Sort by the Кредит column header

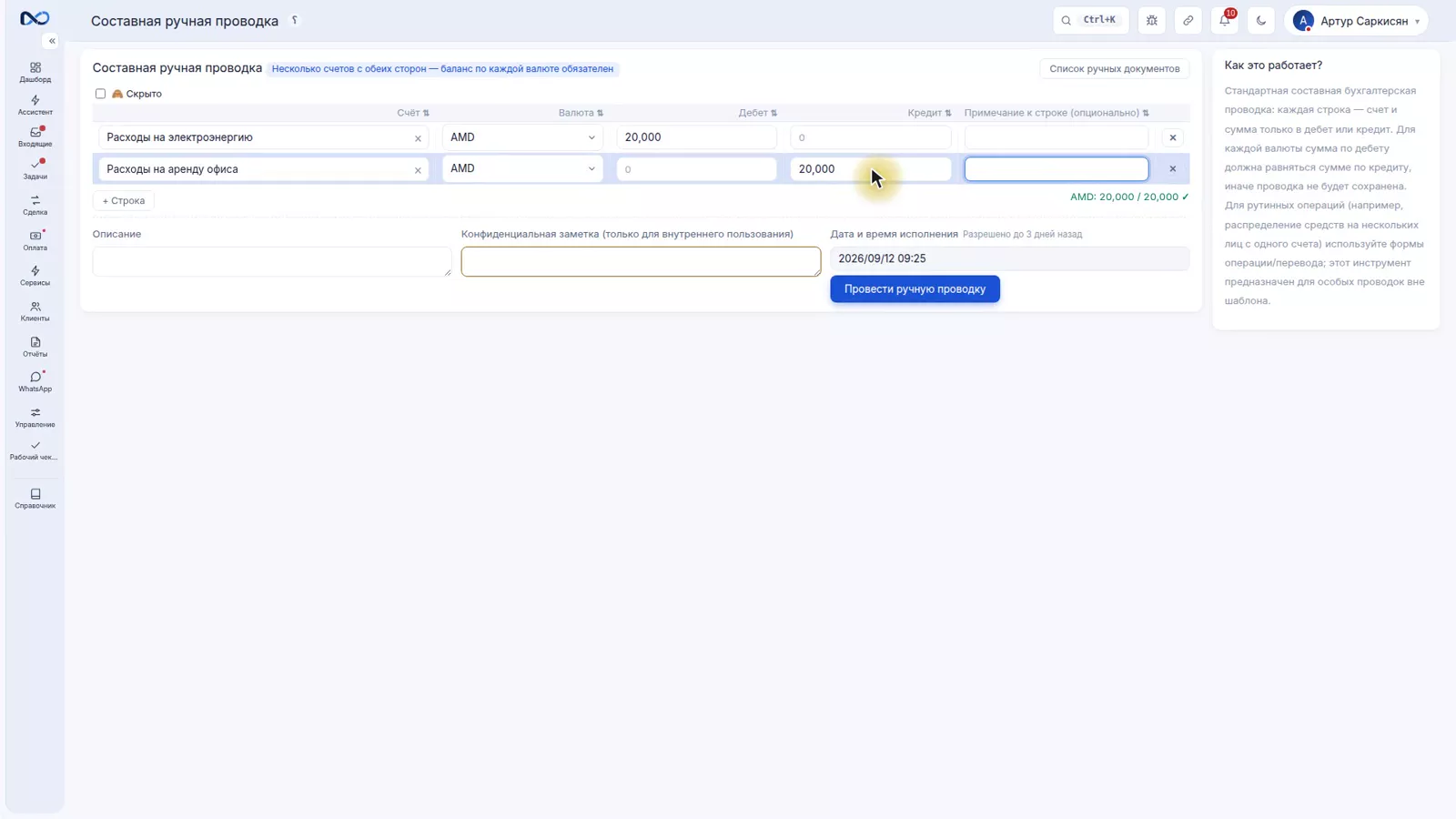pyautogui.click(x=929, y=113)
